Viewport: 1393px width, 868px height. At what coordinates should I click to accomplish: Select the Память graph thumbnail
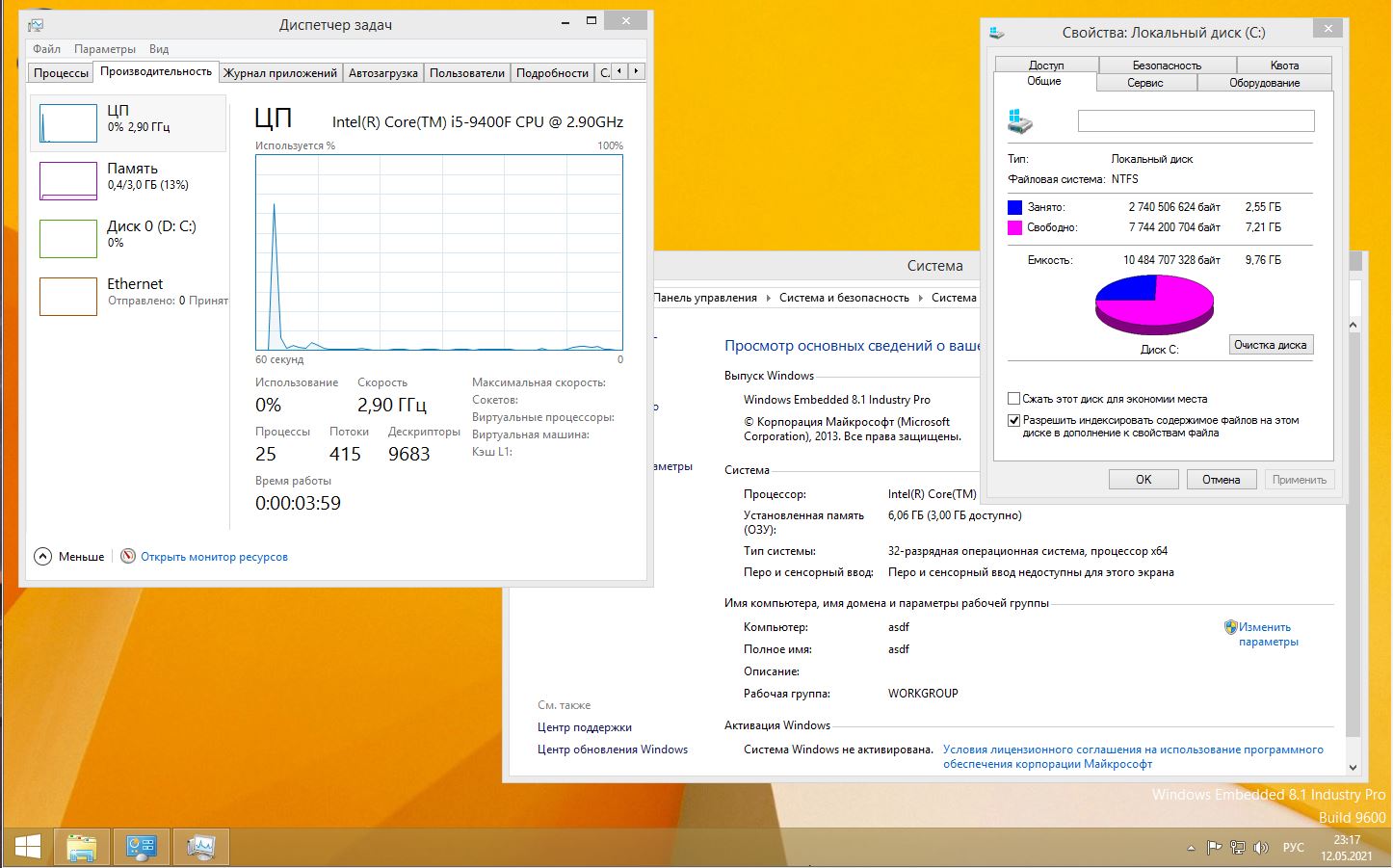coord(67,181)
